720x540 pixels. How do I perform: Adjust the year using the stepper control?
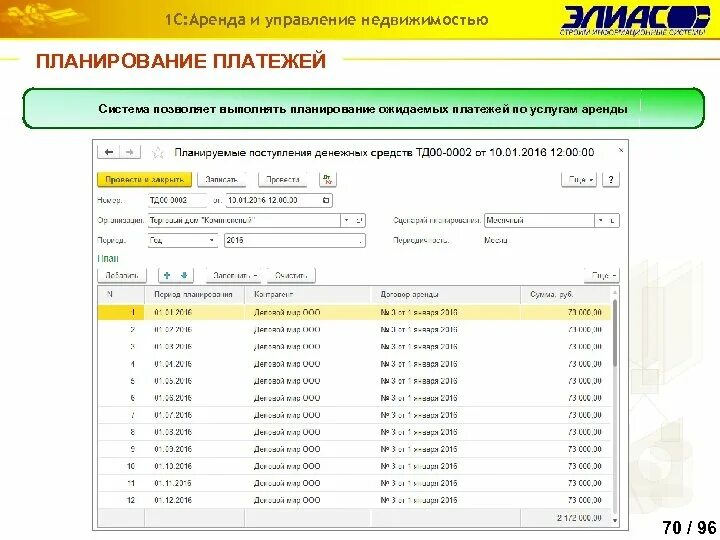pyautogui.click(x=360, y=240)
